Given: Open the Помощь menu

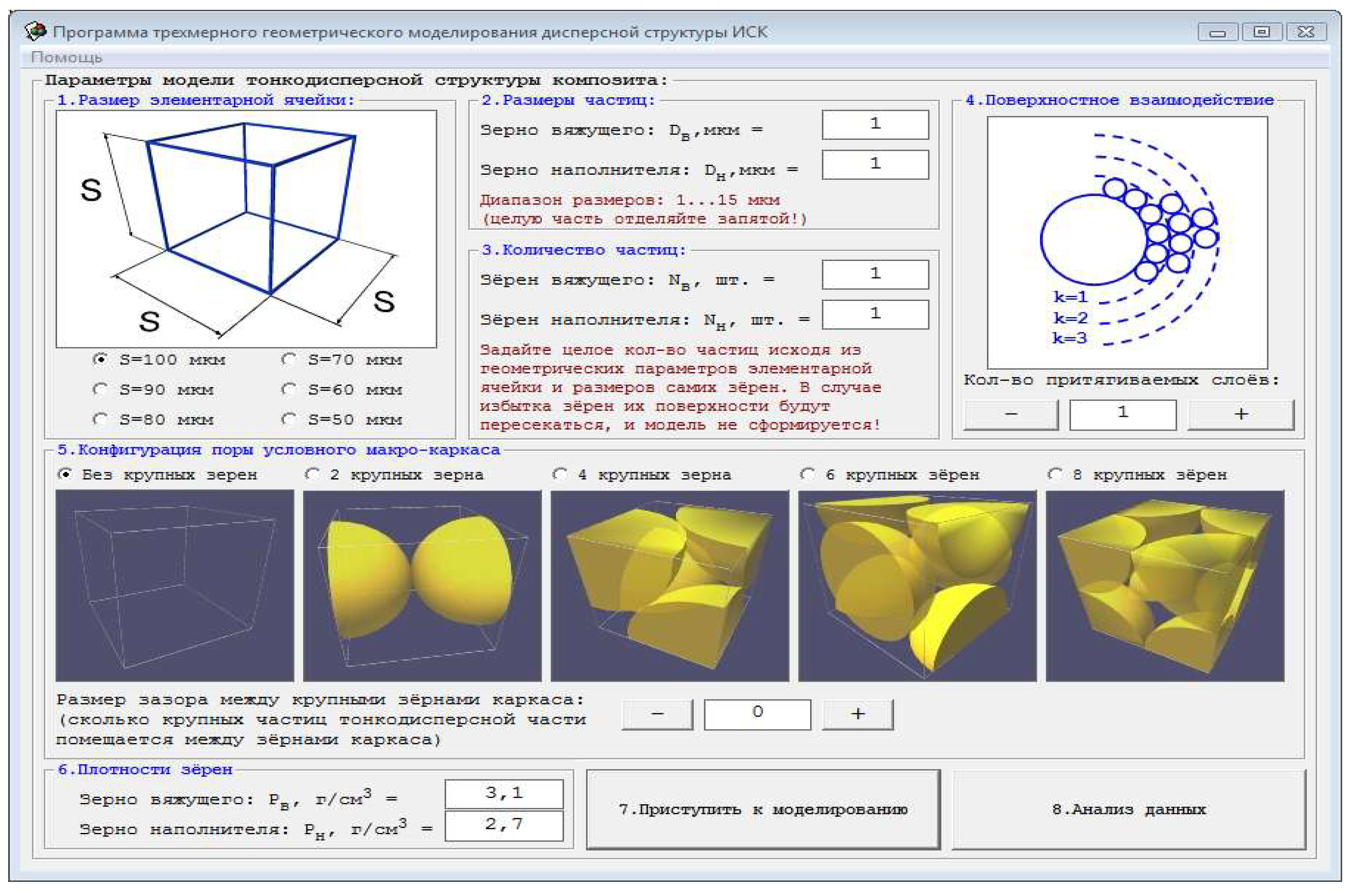Looking at the screenshot, I should 66,57.
